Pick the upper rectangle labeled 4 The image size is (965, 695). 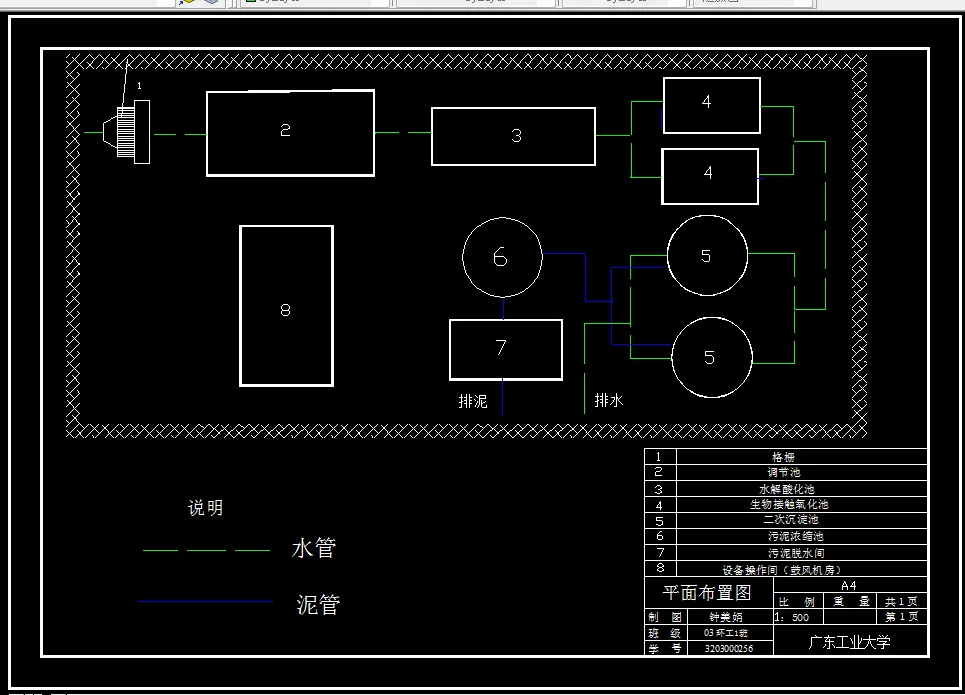point(712,105)
